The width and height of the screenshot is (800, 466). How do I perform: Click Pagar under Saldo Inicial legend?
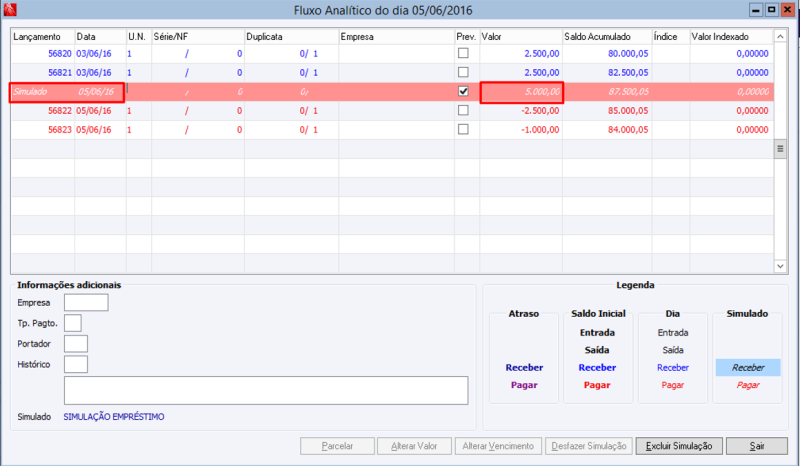[x=597, y=385]
